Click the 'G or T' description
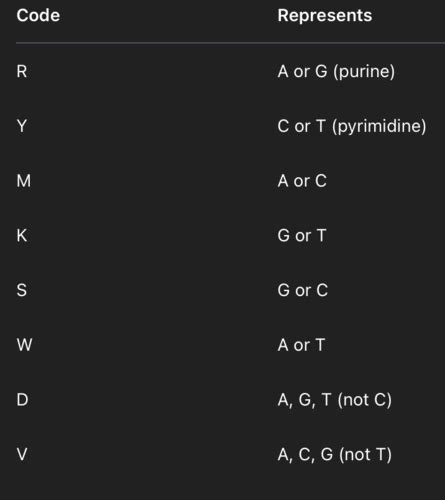 tap(302, 236)
